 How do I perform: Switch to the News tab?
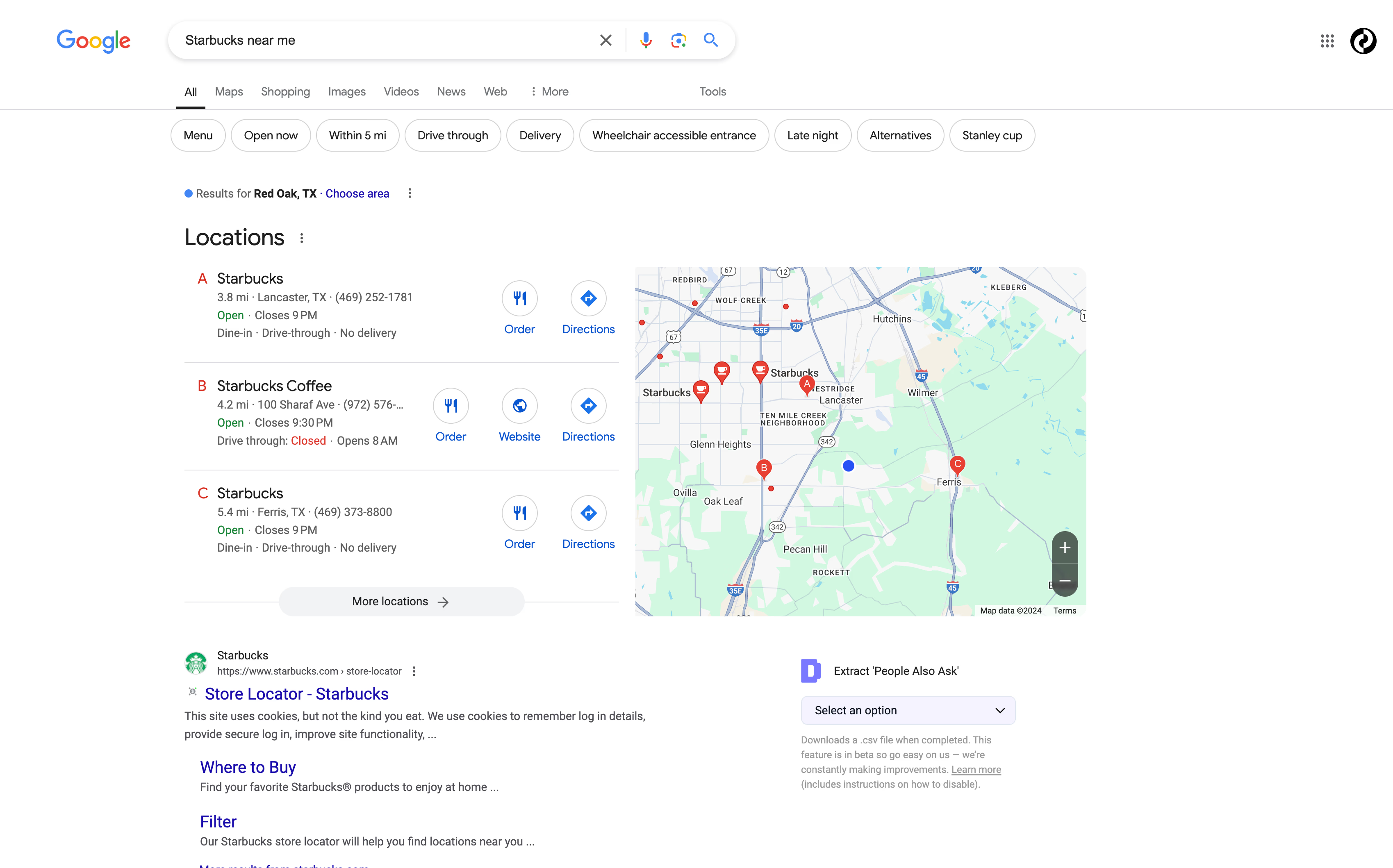451,91
